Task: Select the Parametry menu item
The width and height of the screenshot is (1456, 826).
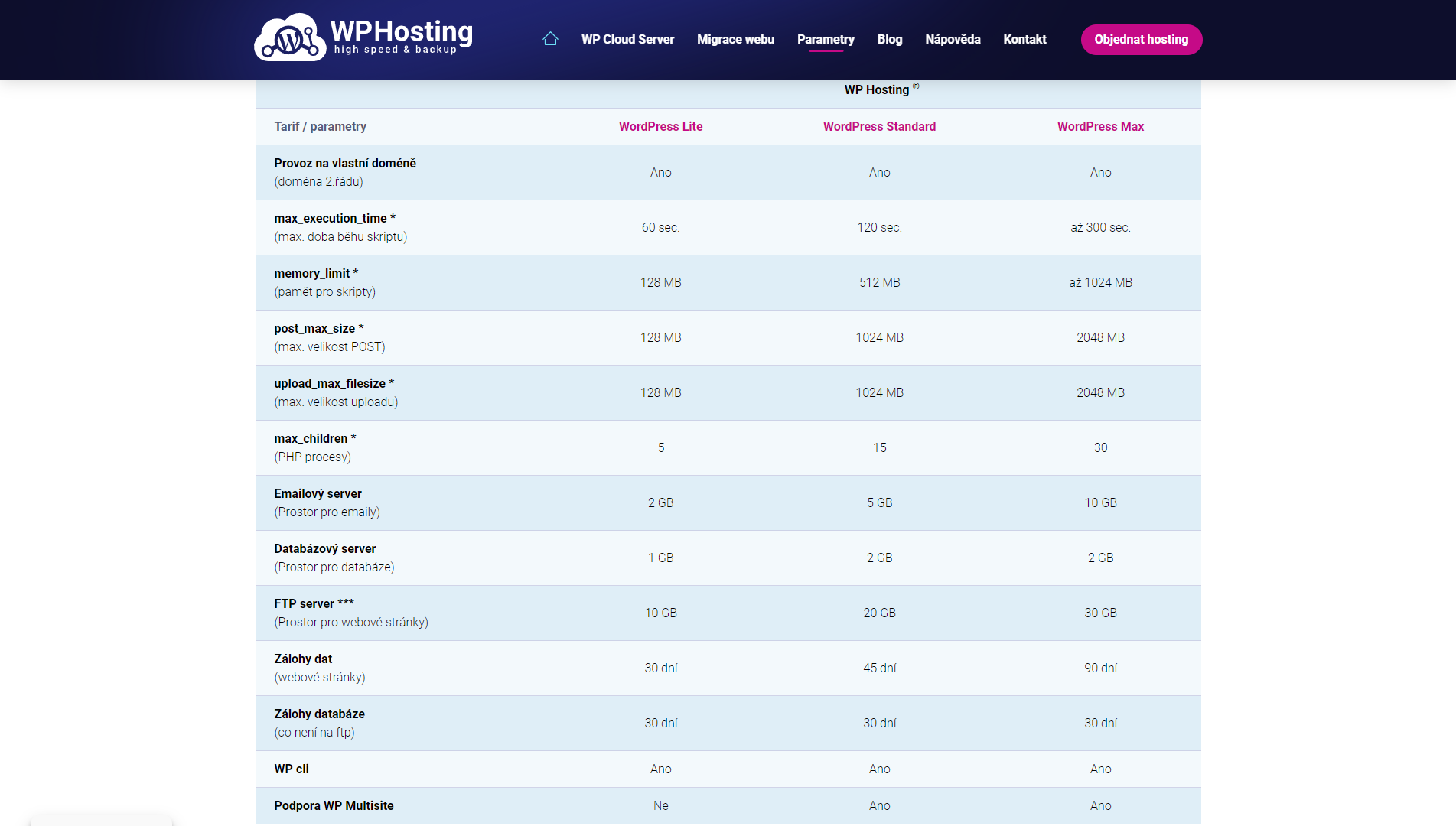Action: tap(826, 39)
